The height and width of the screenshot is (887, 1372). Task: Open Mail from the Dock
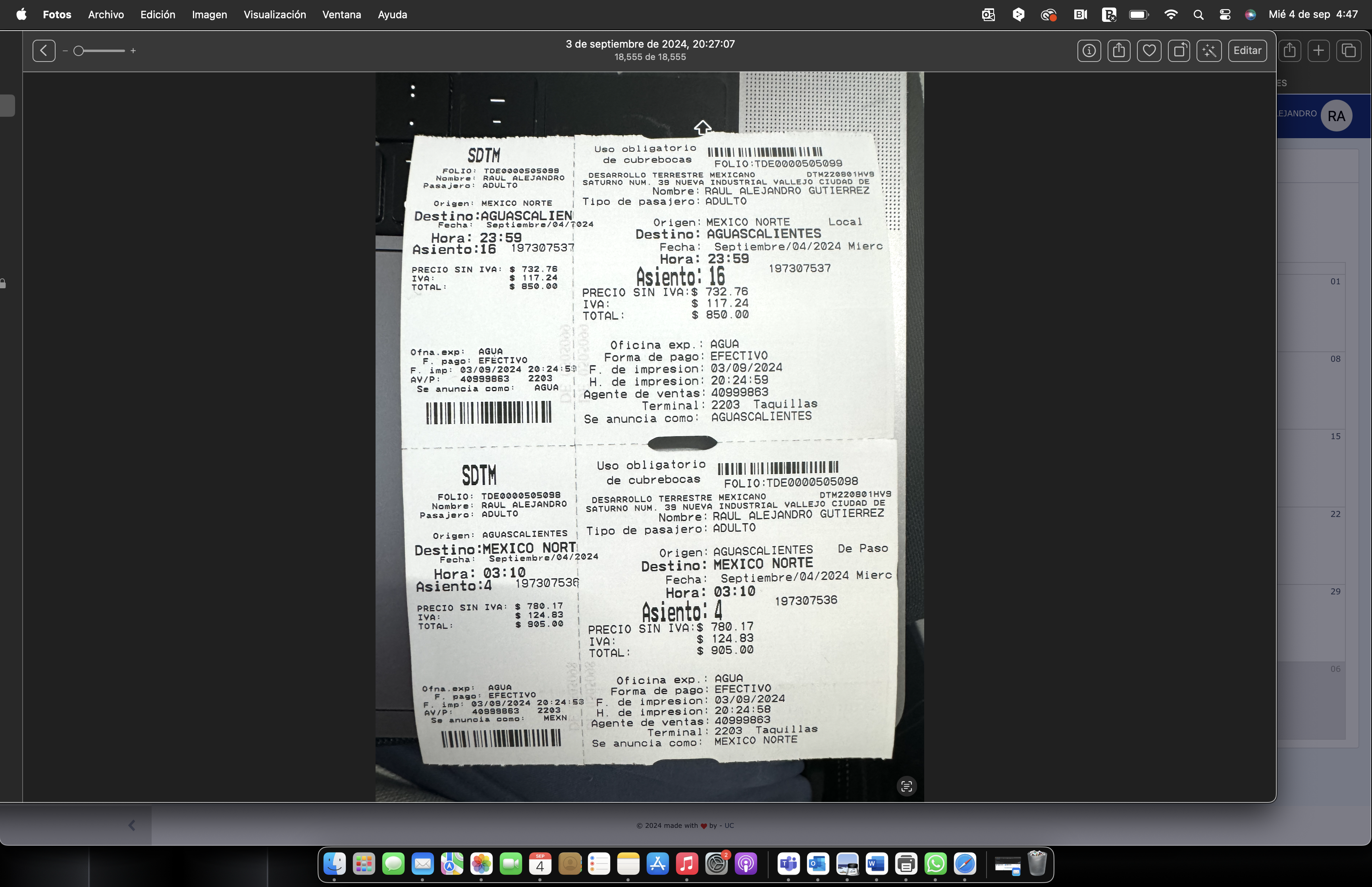tap(422, 864)
